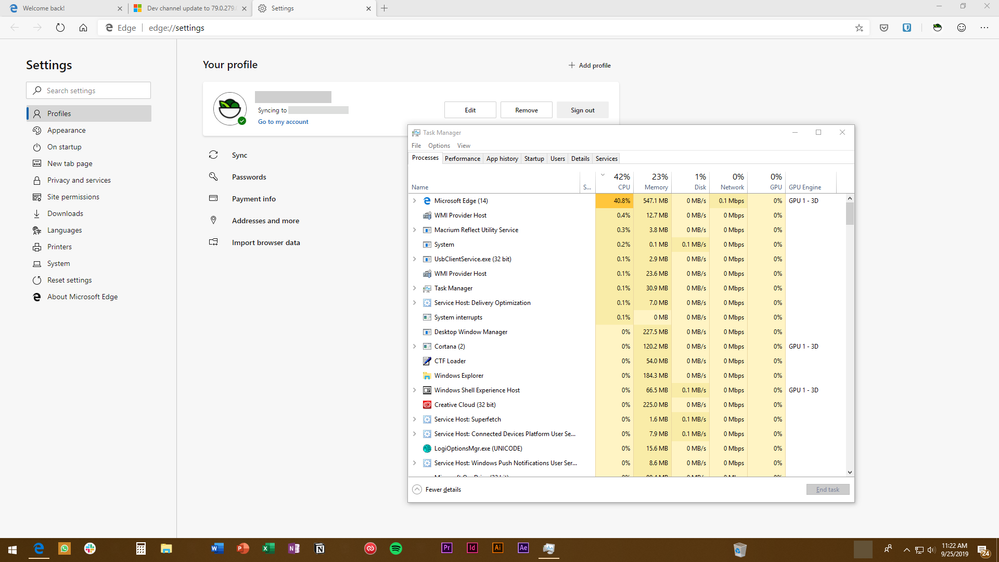Screen dimensions: 999x562
Task: Expand Service Host: Delivery Optimization
Action: (x=415, y=303)
